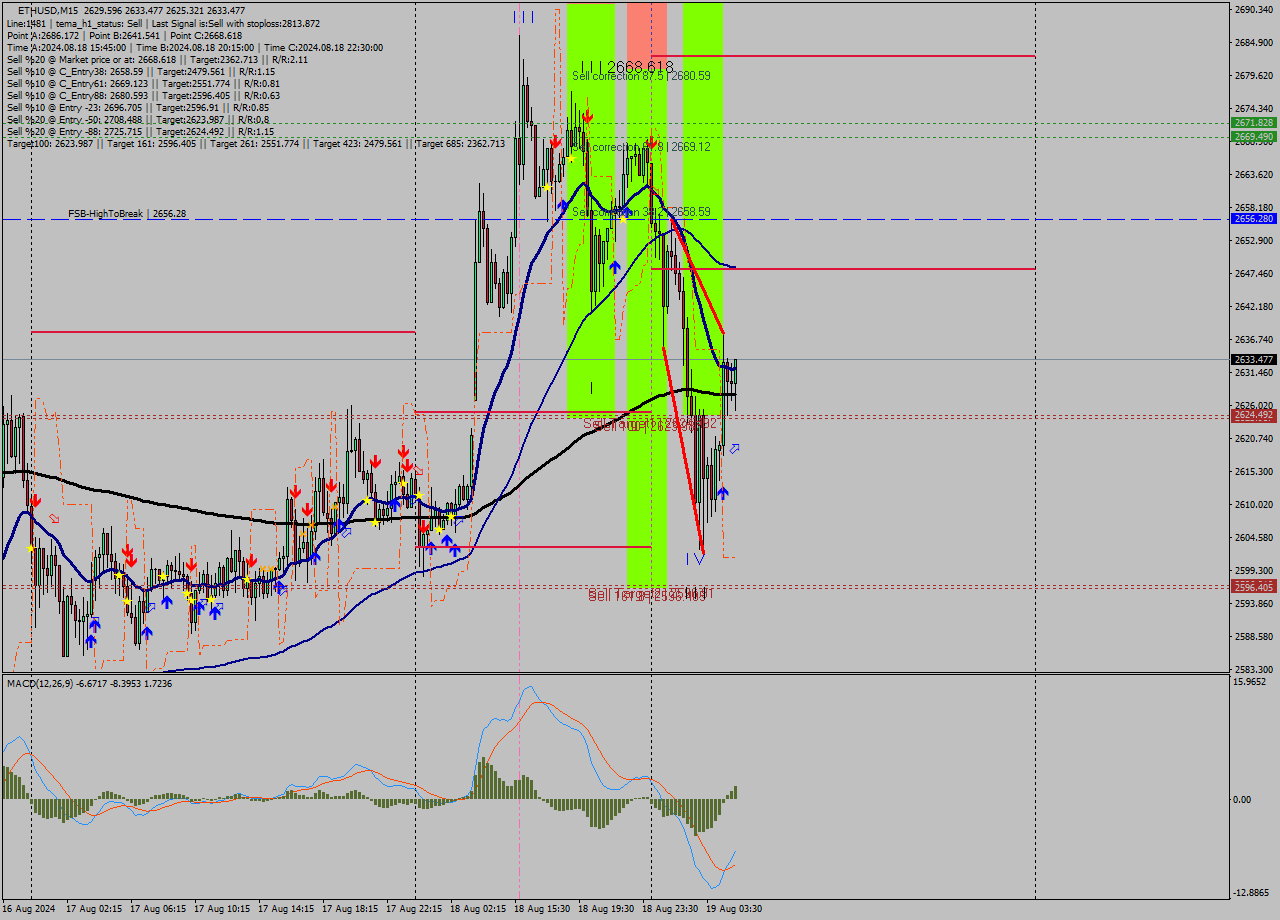Select the '| | | 2668.618' chart label
The height and width of the screenshot is (920, 1280).
point(627,65)
